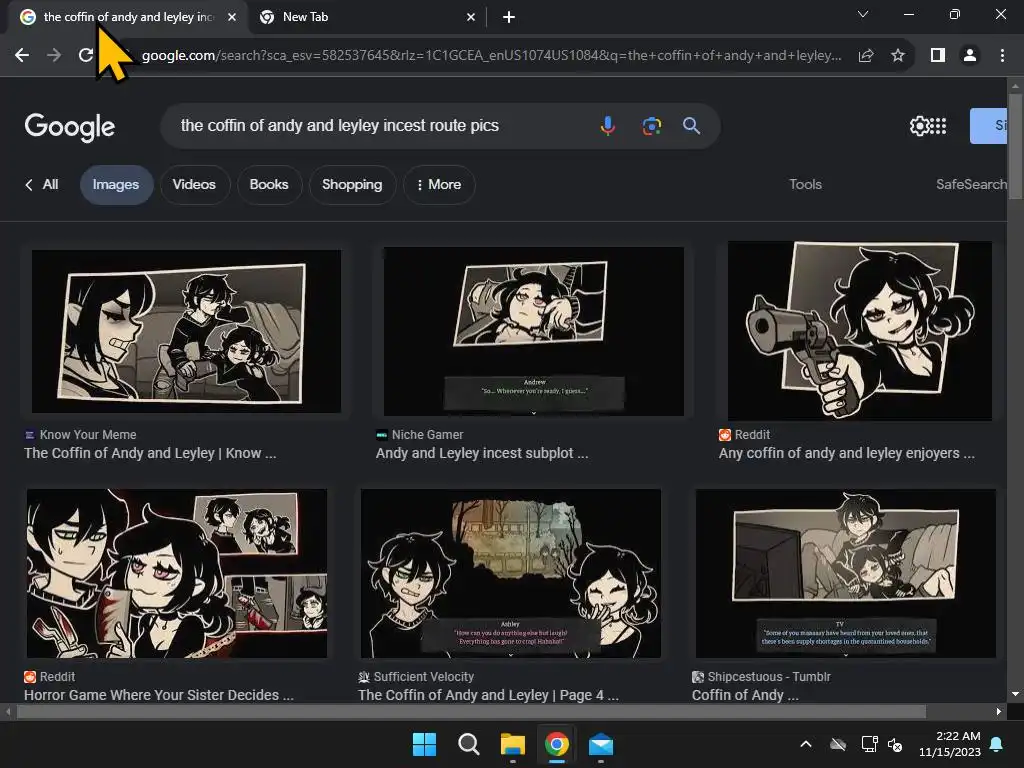Screen dimensions: 1024x768
Task: Open the Reddit revolver image thumbnail
Action: click(859, 331)
